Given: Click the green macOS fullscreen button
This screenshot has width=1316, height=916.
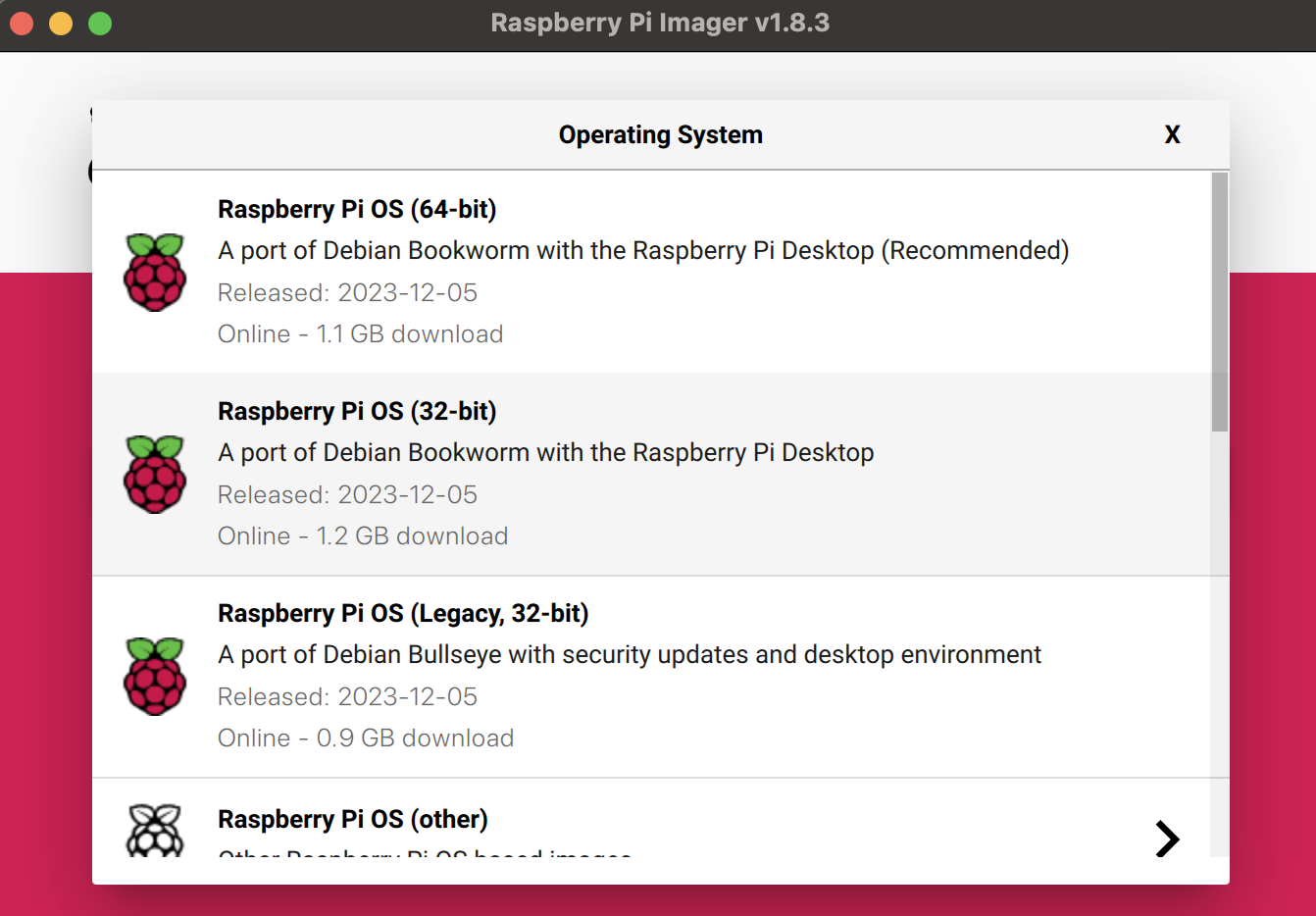Looking at the screenshot, I should click(x=100, y=24).
